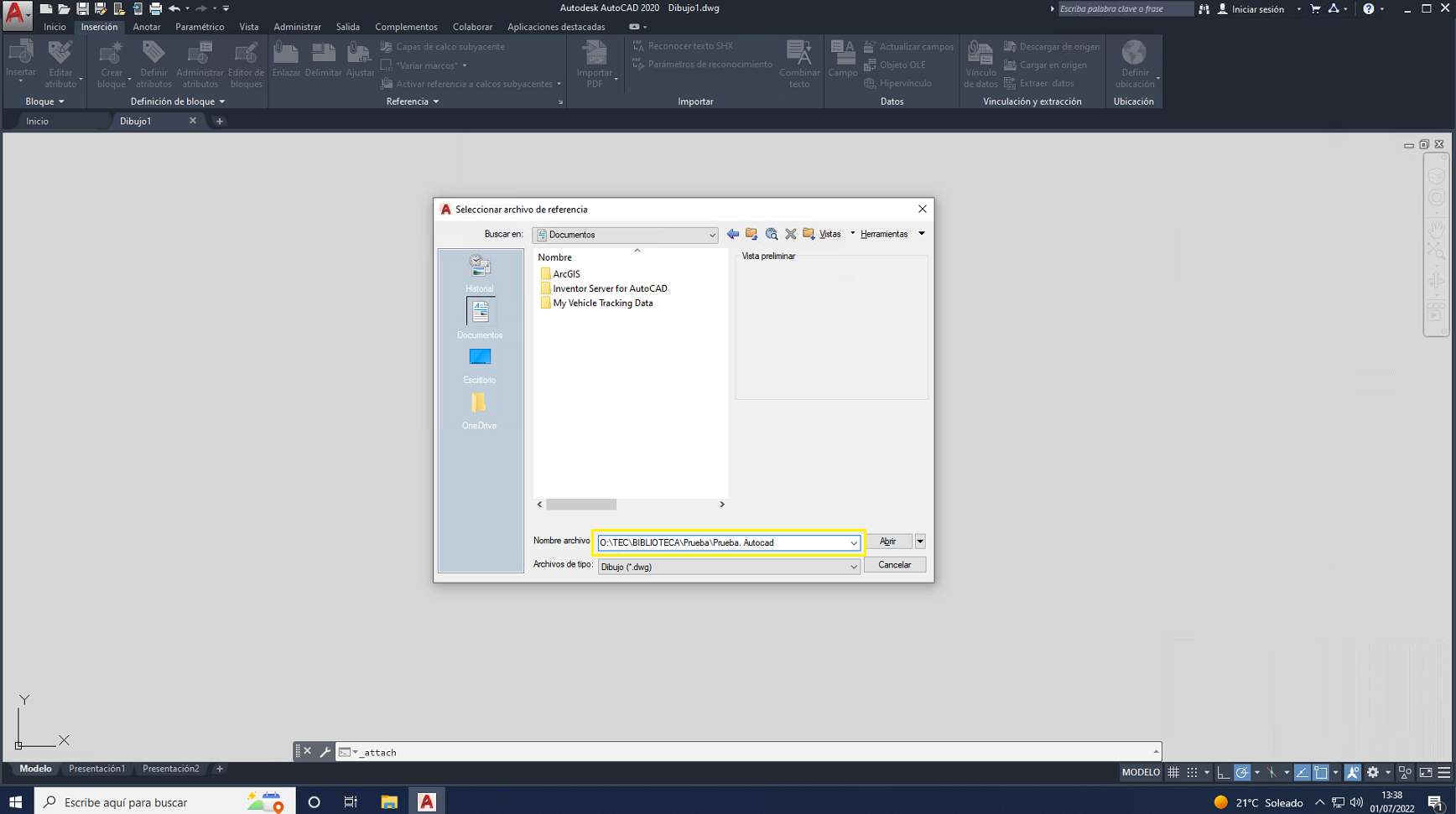
Task: Open the Inicio ribbon tab
Action: click(55, 27)
